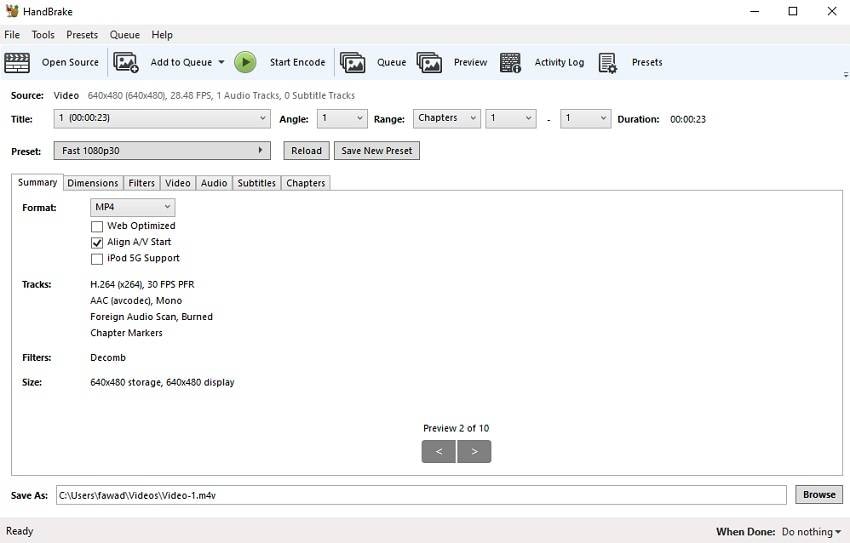Click the Duration value 00:00:23
850x543 pixels.
(688, 119)
